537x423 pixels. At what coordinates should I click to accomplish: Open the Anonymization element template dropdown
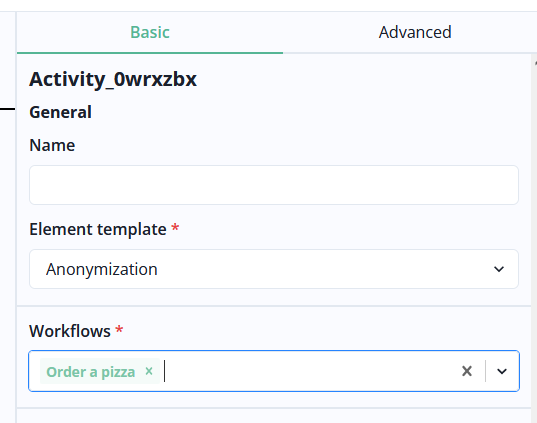[274, 269]
